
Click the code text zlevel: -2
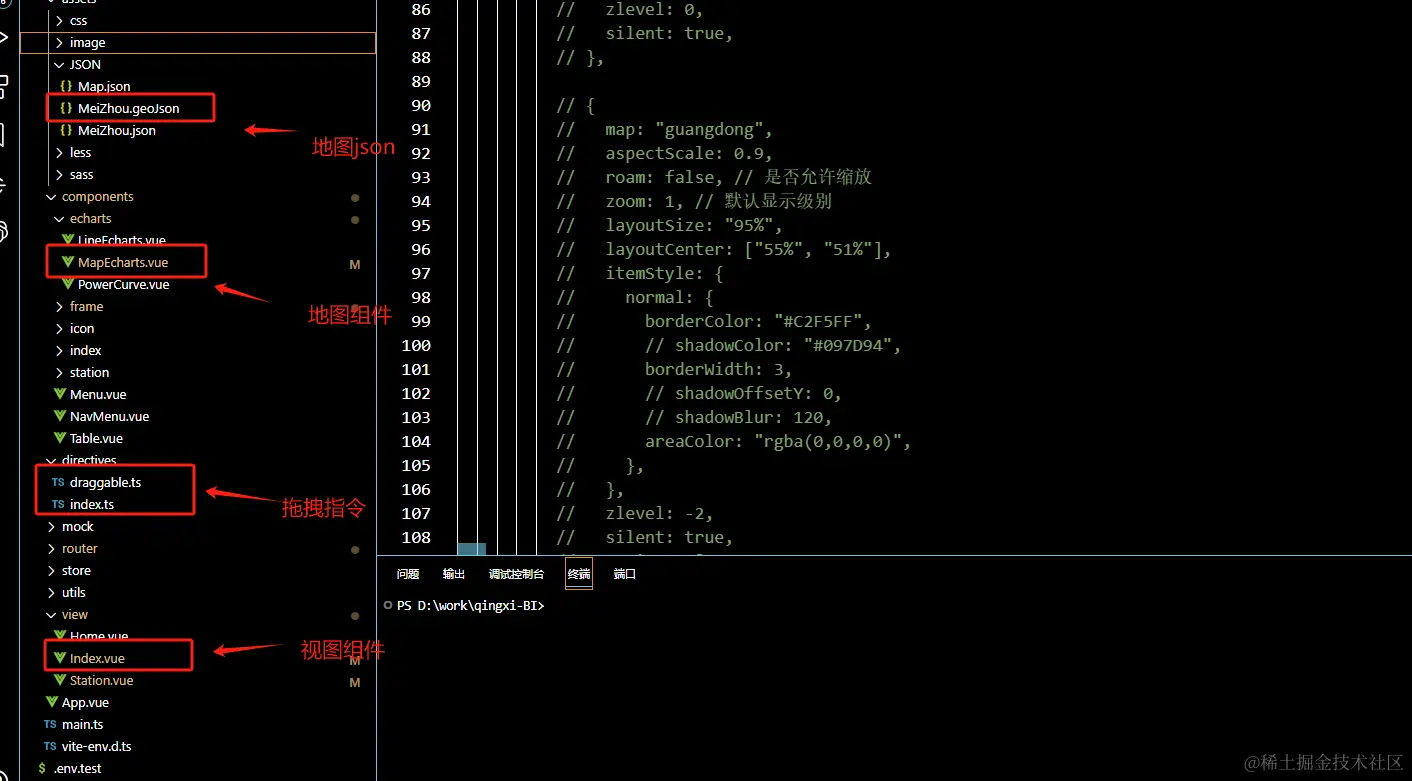pos(659,514)
